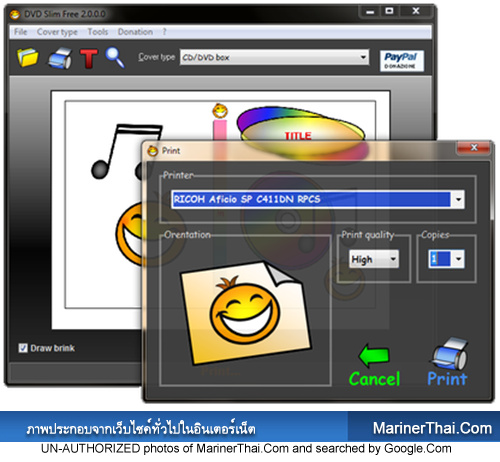The height and width of the screenshot is (462, 500).
Task: Close the Print dialog with red X
Action: pos(474,147)
